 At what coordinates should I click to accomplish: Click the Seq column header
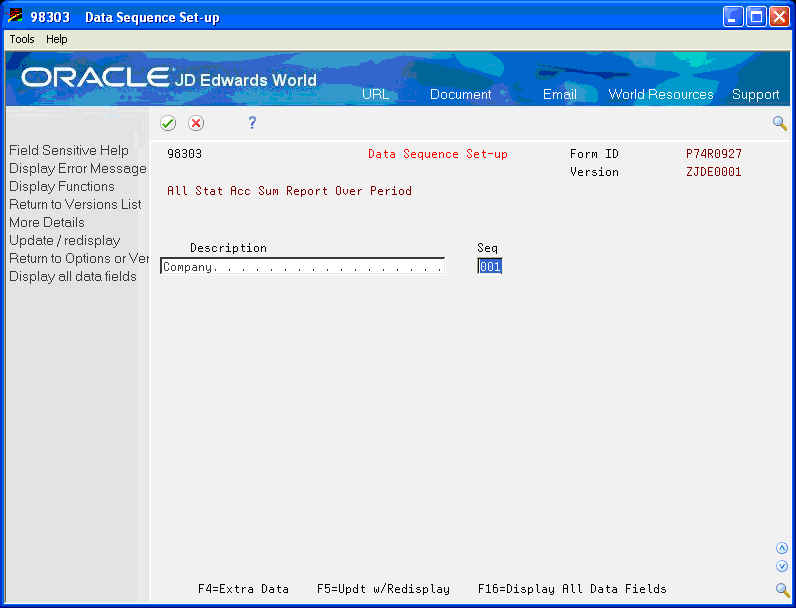(x=487, y=248)
